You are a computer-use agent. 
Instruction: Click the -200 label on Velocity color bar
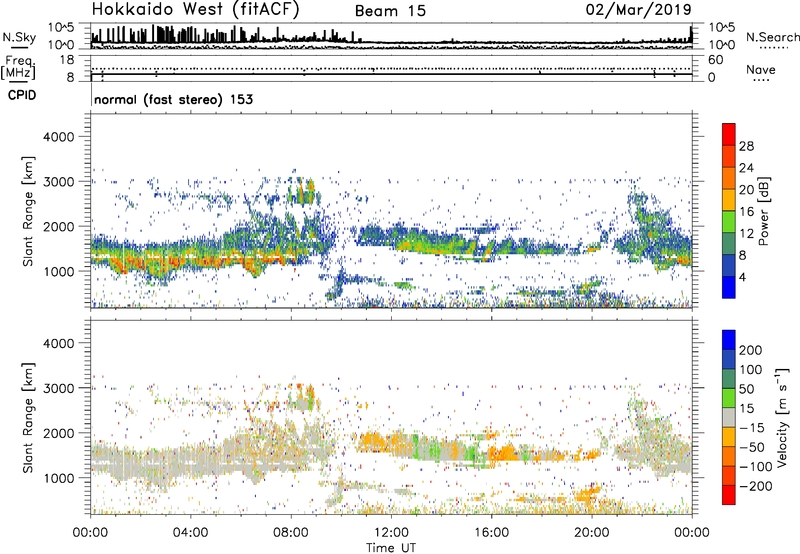pyautogui.click(x=756, y=487)
